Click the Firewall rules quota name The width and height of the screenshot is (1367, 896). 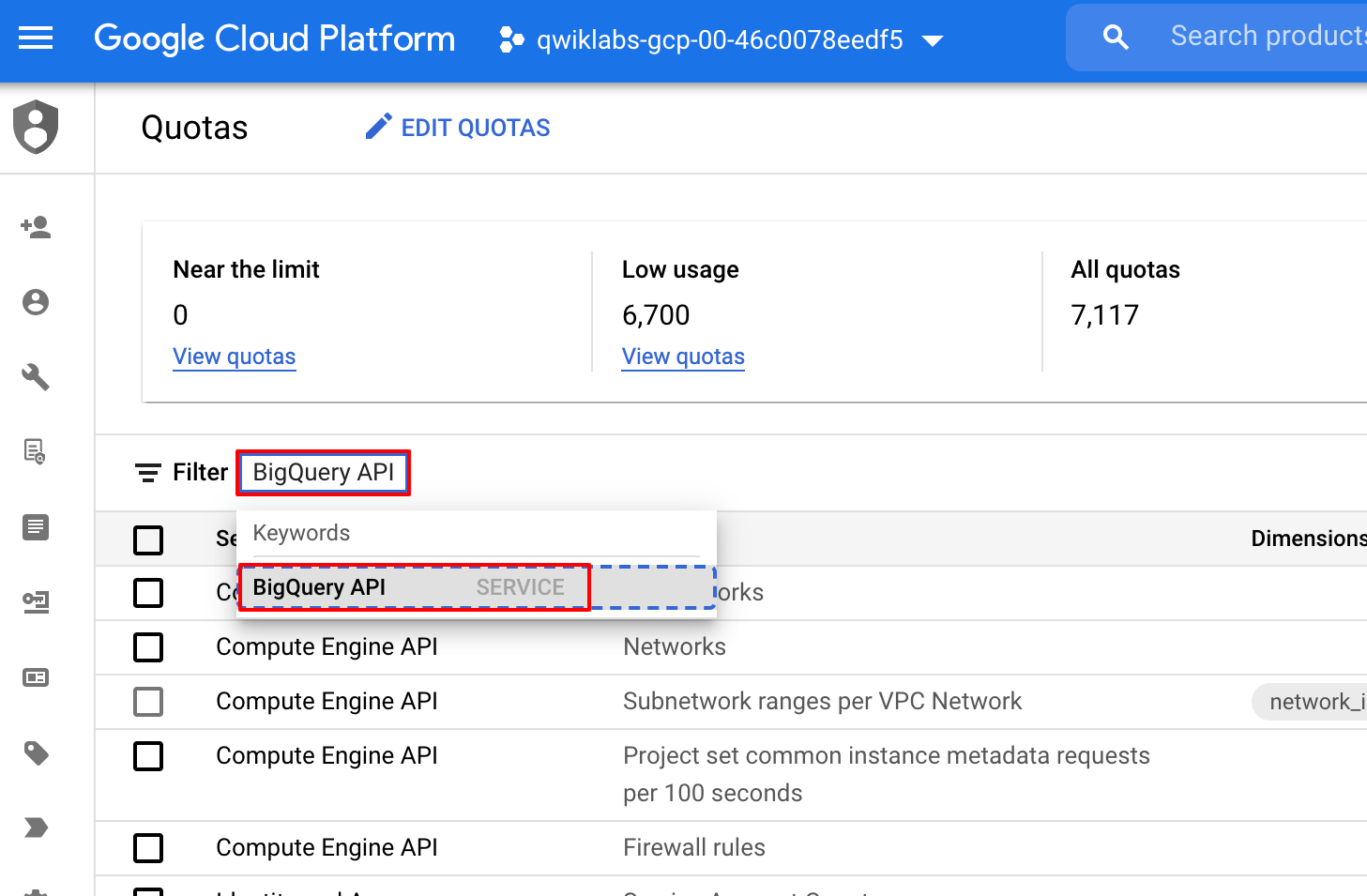(x=694, y=847)
